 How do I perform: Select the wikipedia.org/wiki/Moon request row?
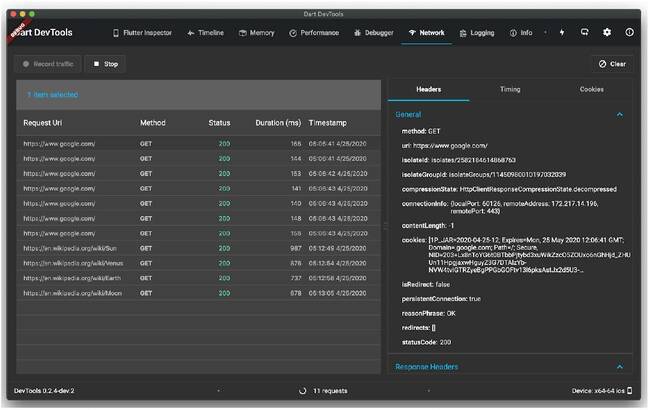pos(198,293)
